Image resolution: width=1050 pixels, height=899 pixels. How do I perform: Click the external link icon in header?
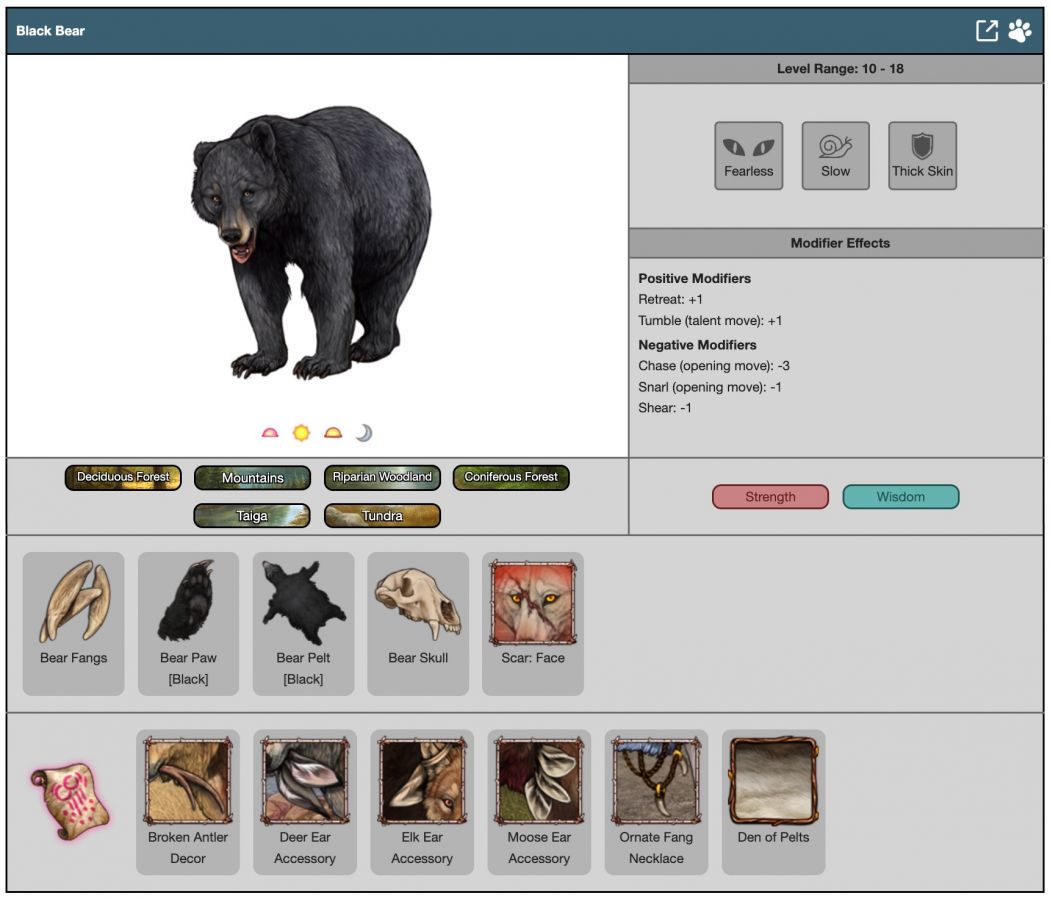click(987, 31)
